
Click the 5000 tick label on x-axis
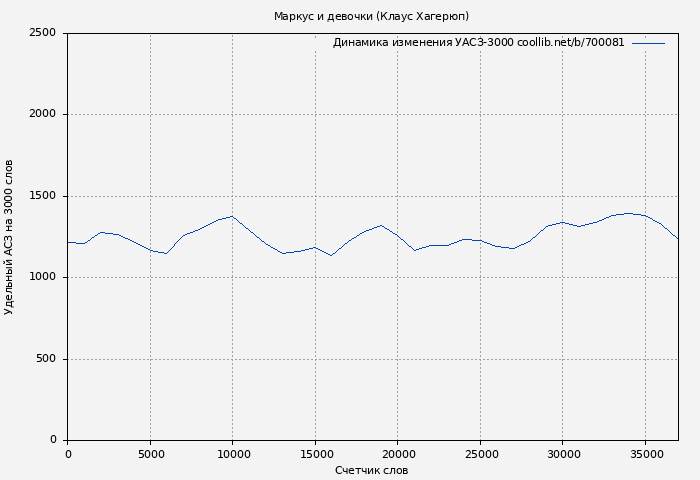pos(150,454)
